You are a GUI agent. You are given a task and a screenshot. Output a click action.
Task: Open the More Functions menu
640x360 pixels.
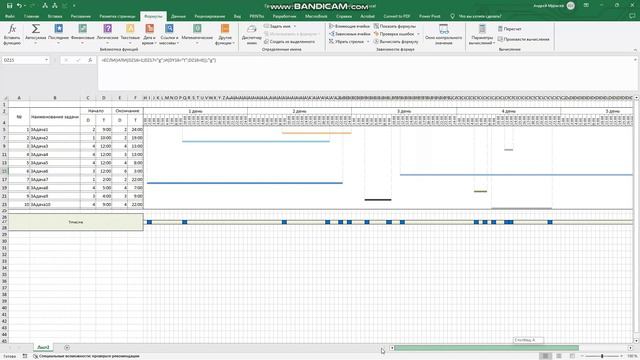(224, 35)
